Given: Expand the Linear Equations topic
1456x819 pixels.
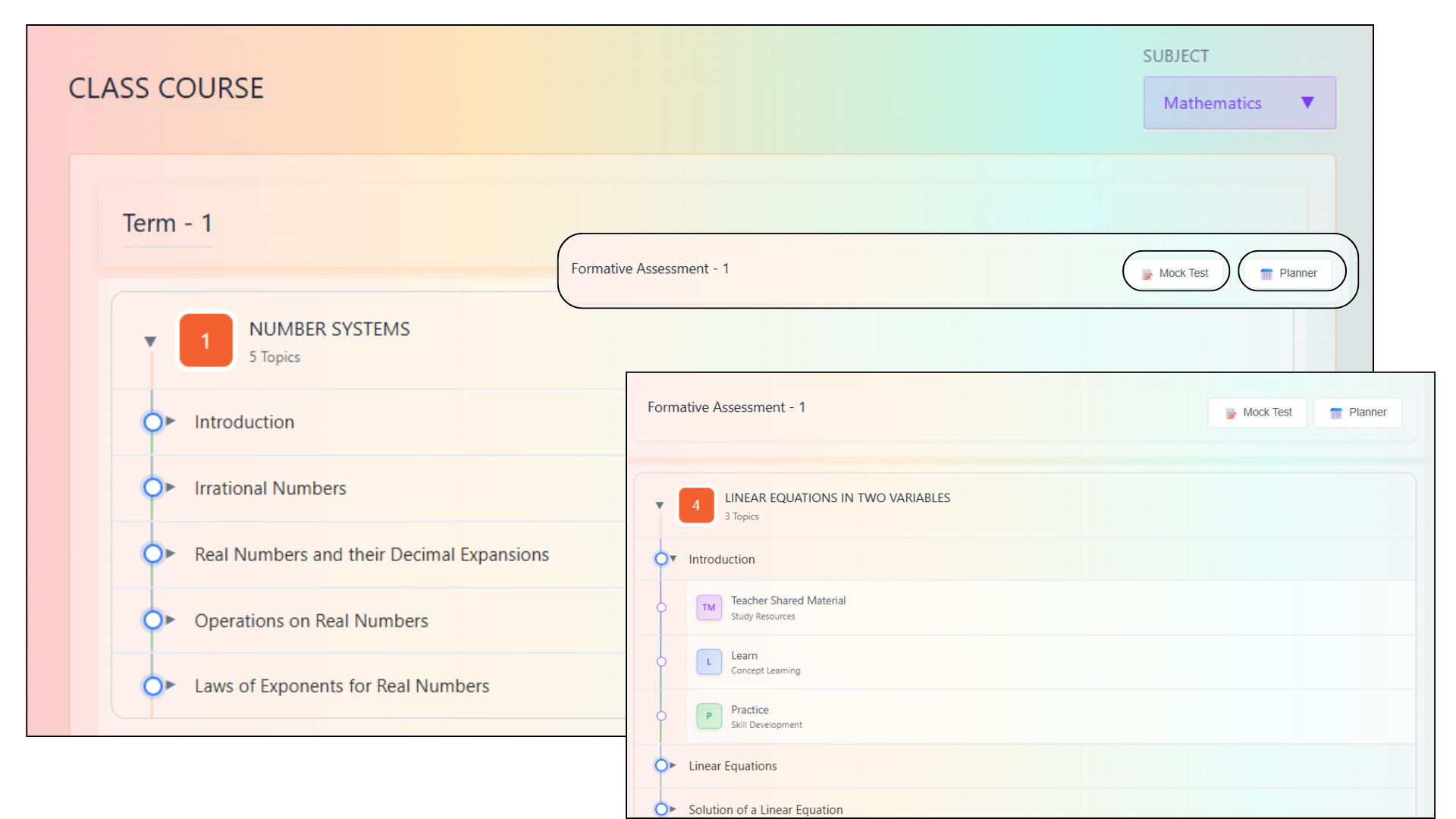Looking at the screenshot, I should coord(673,766).
